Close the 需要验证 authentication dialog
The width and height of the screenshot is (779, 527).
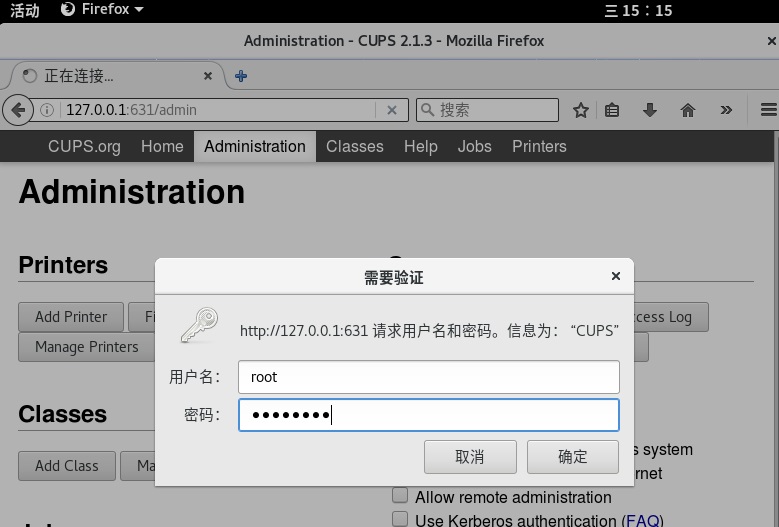[616, 276]
